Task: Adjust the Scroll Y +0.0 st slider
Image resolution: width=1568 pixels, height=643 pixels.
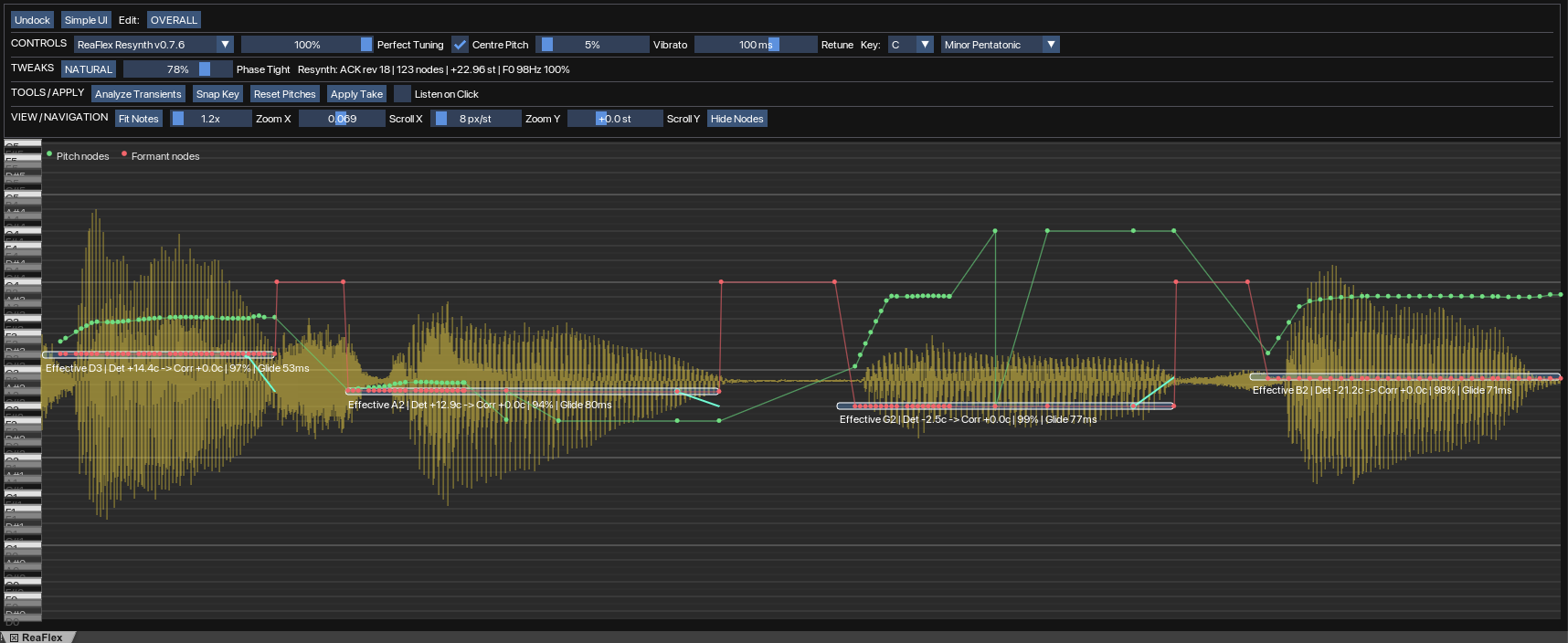Action: [615, 119]
